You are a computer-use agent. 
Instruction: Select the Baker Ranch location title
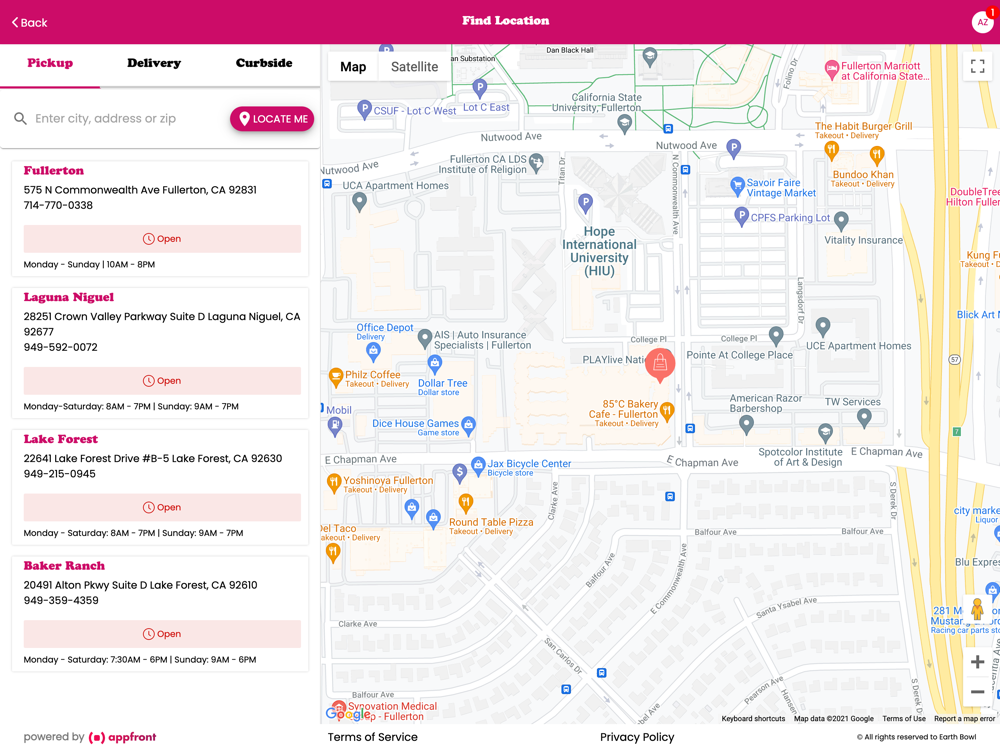click(64, 566)
